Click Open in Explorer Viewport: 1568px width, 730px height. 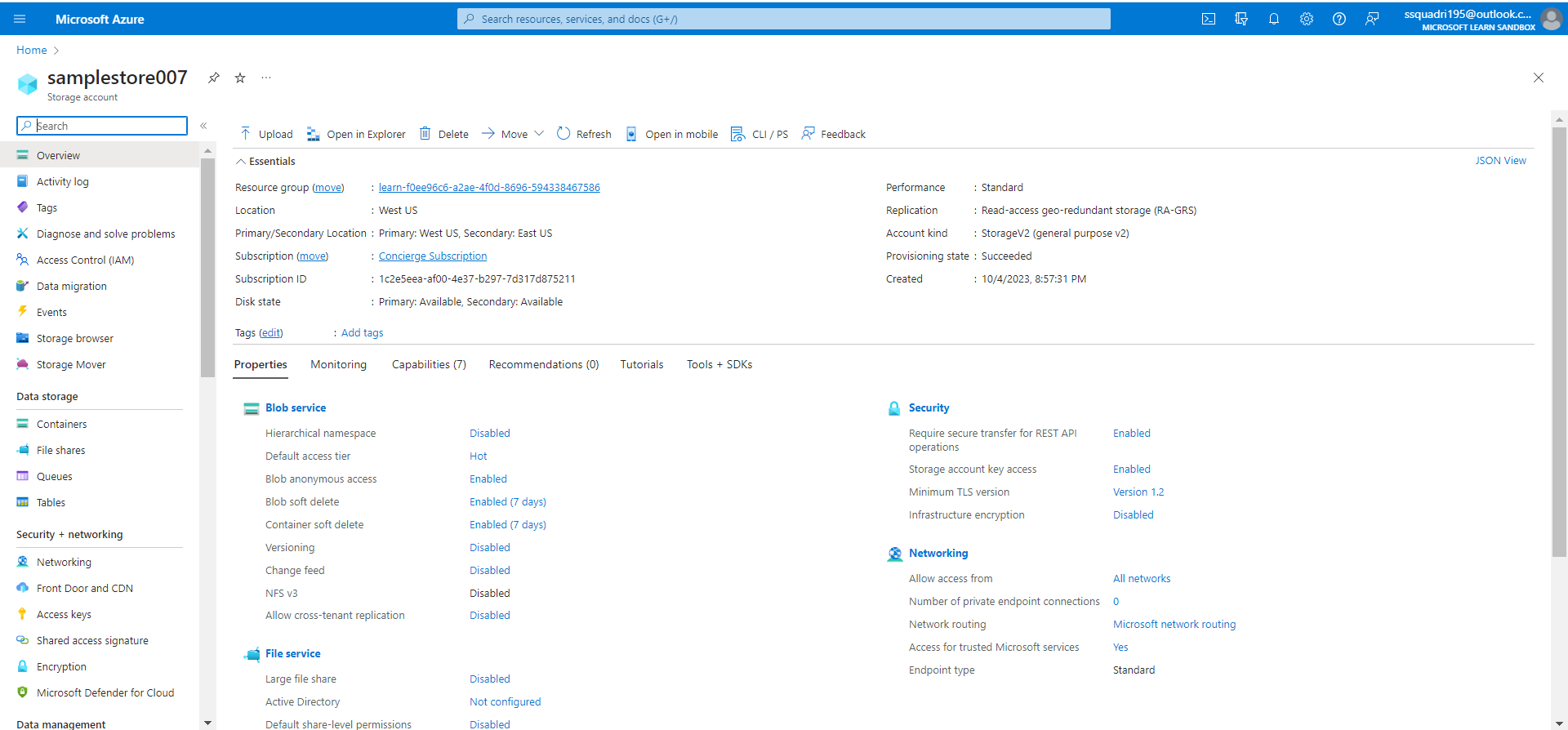coord(356,134)
